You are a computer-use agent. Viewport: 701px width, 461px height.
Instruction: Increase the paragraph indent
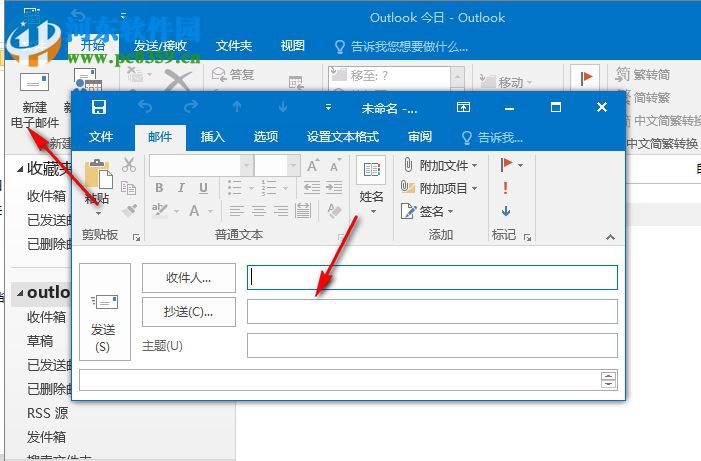pos(334,188)
